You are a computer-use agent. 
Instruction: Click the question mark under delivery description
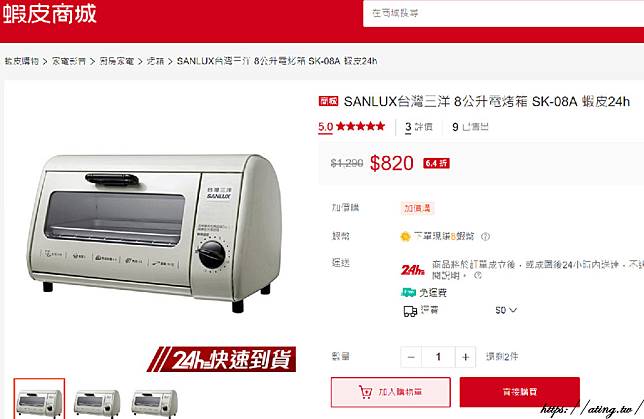coord(478,276)
